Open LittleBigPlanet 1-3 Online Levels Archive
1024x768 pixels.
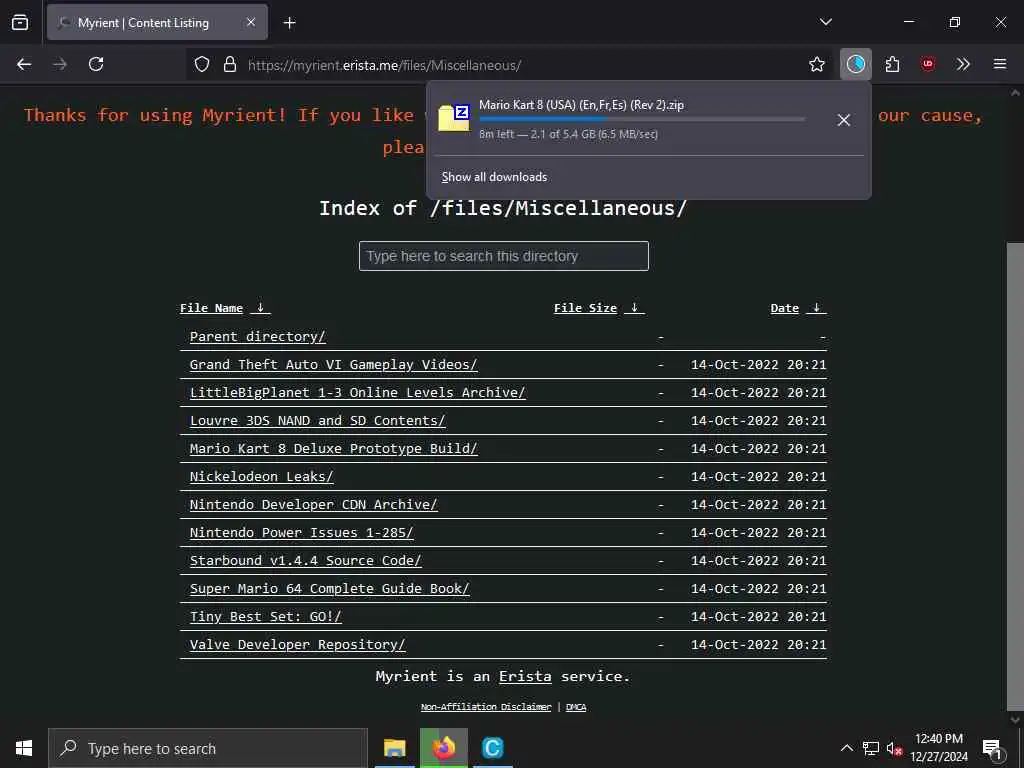(357, 393)
